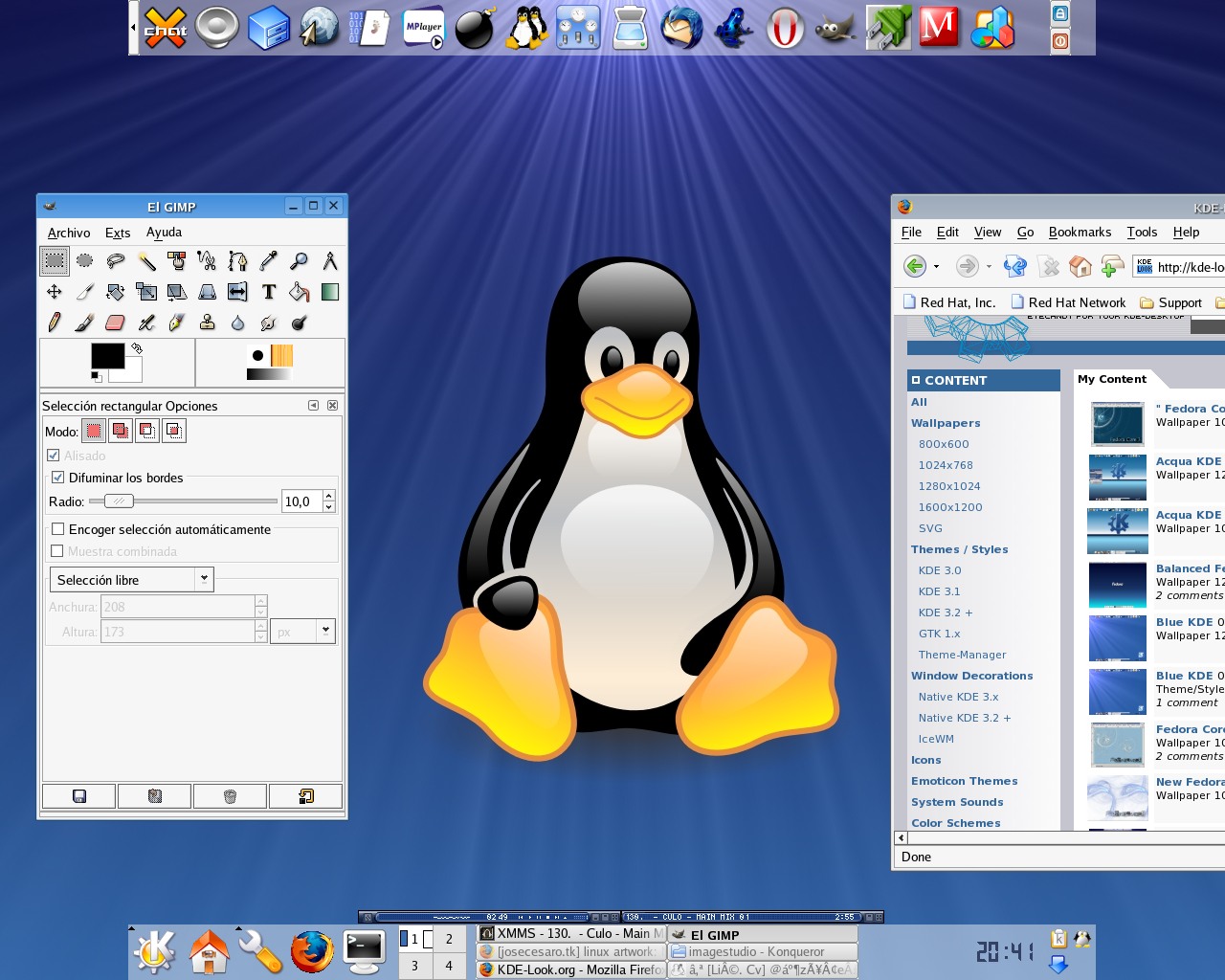Select the Eraser tool
The width and height of the screenshot is (1225, 980).
[x=116, y=323]
